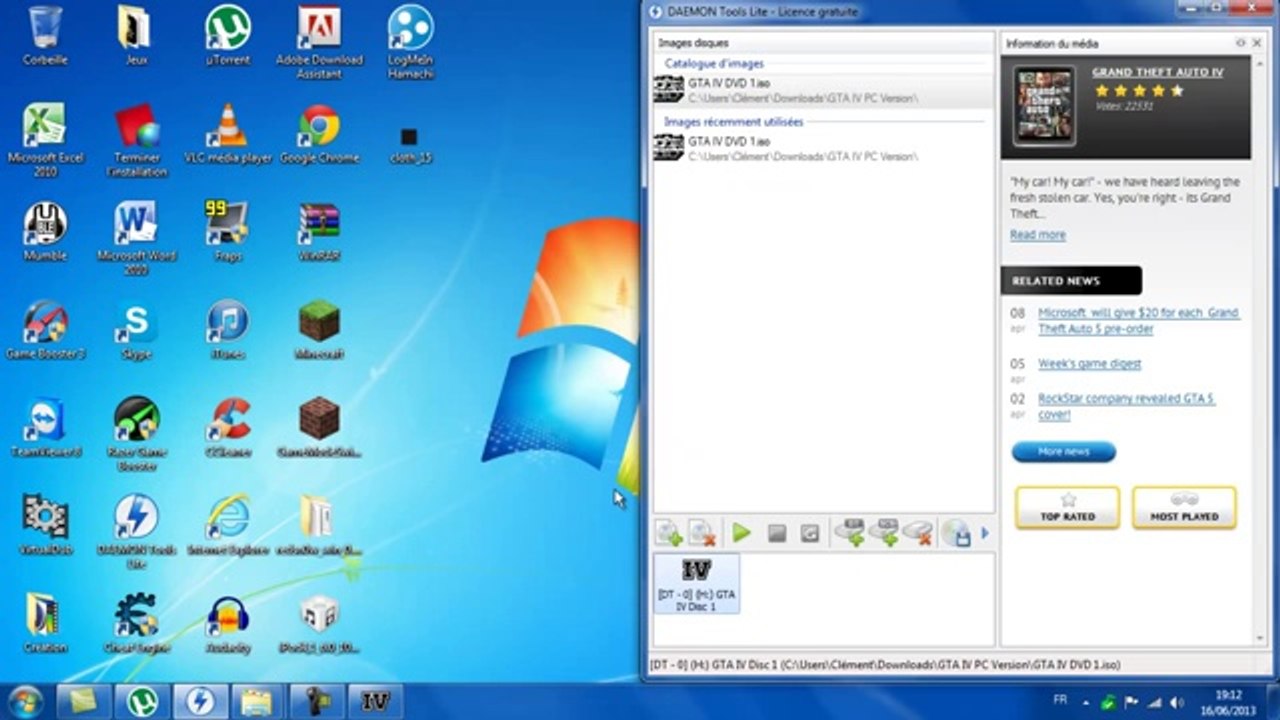Image resolution: width=1280 pixels, height=720 pixels.
Task: Launch Minecraft from the desktop
Action: pyautogui.click(x=319, y=329)
